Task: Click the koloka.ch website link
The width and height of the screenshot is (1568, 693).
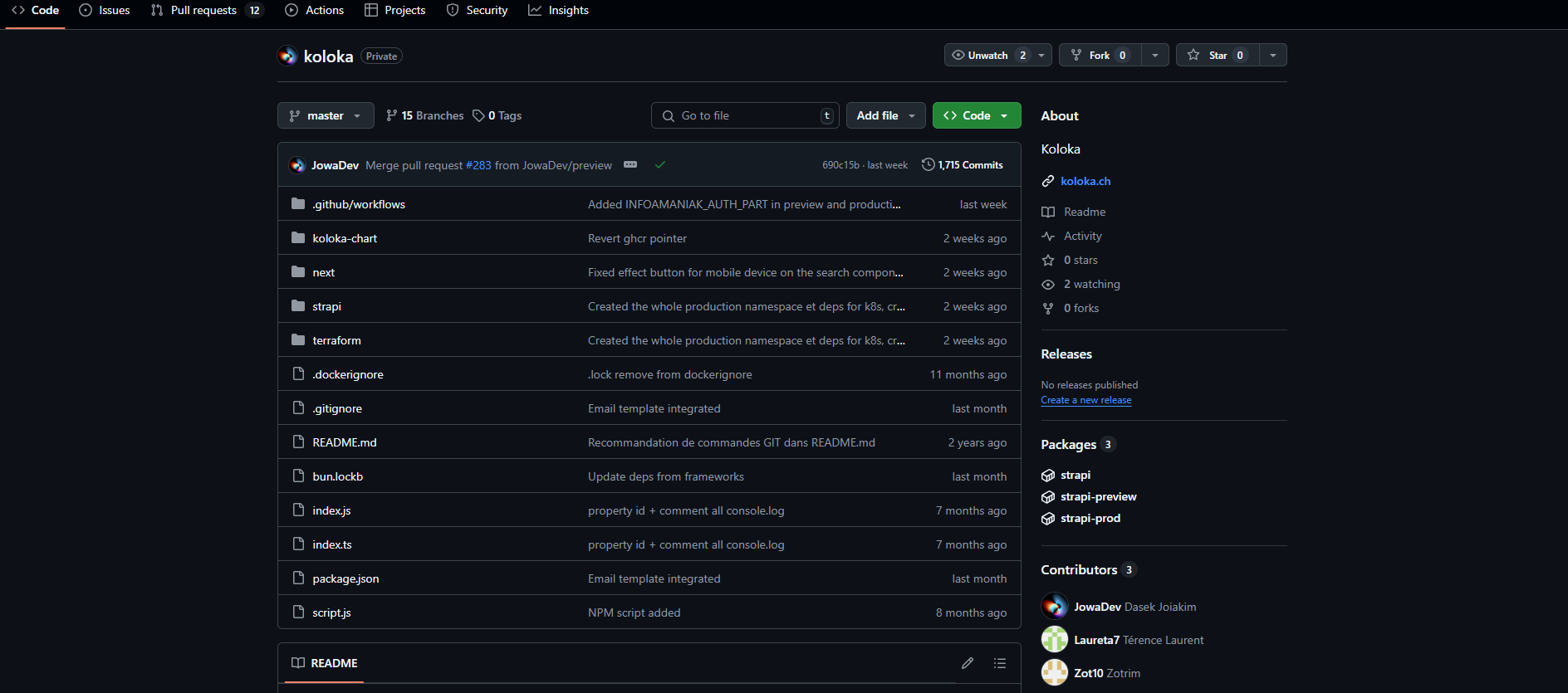Action: [1085, 181]
